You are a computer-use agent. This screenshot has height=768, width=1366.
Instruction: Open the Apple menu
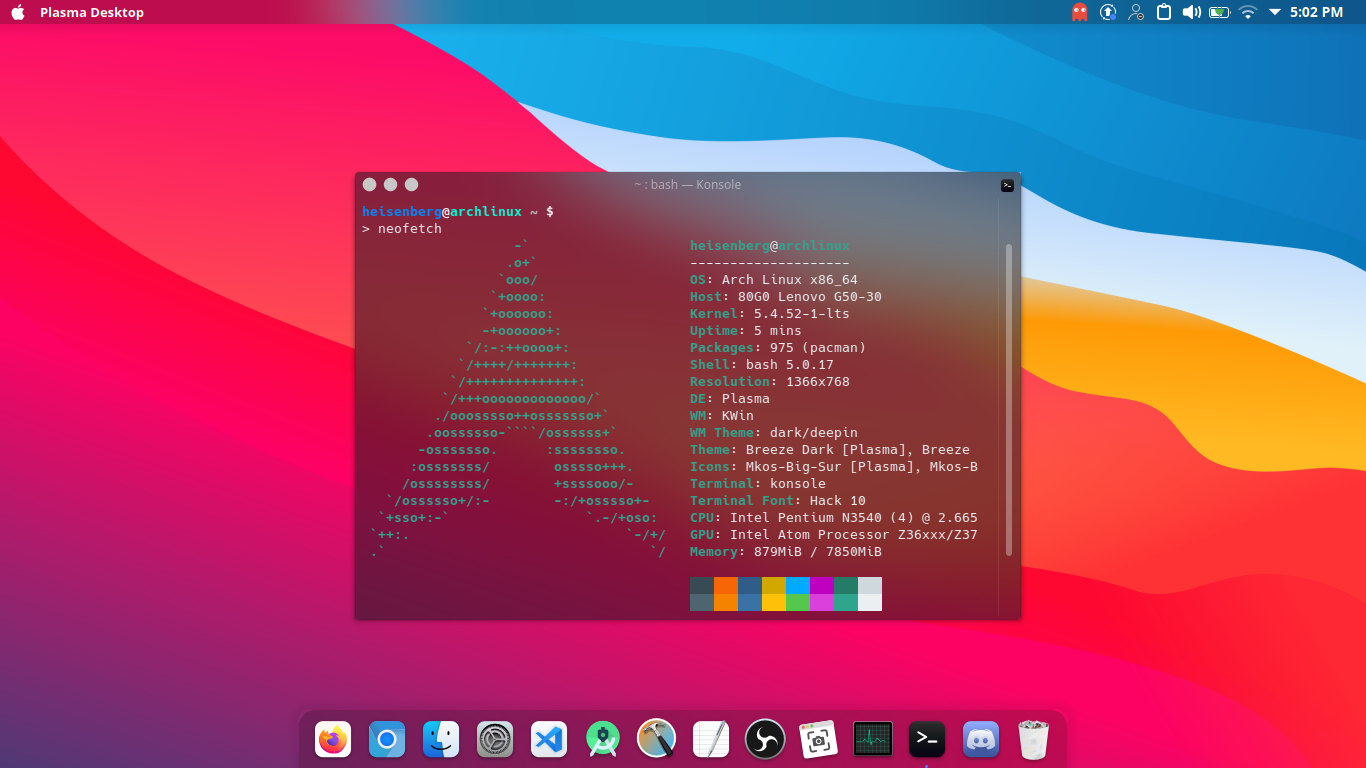(17, 12)
